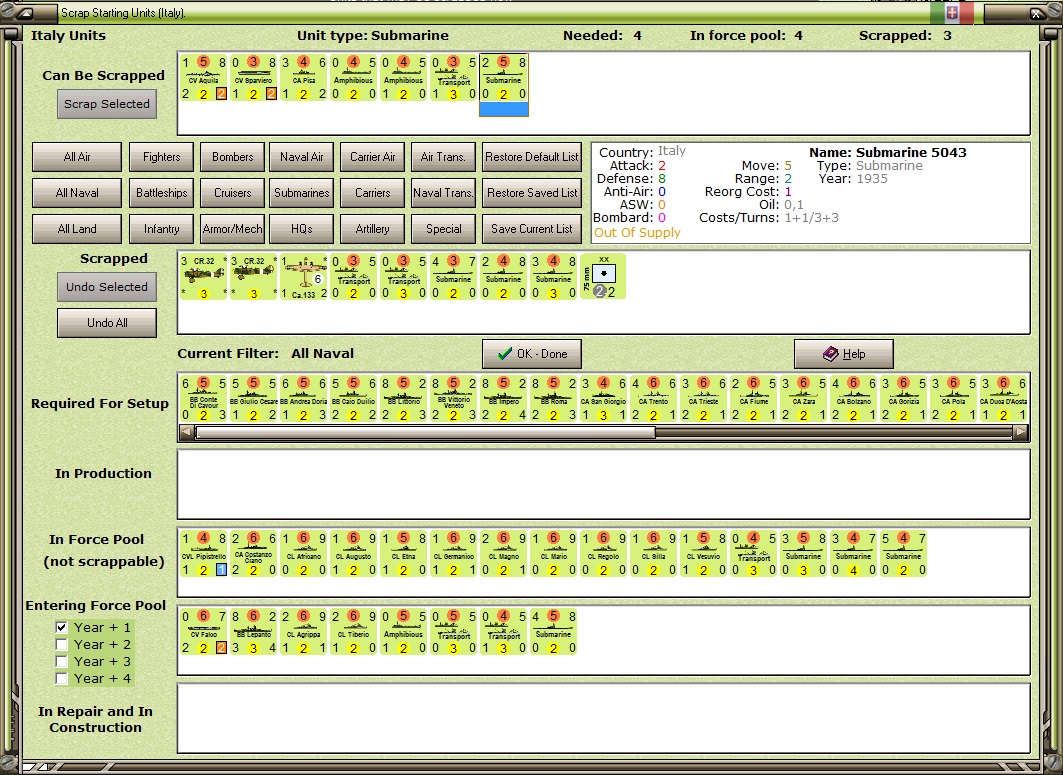Filter units by All Land

coord(77,228)
